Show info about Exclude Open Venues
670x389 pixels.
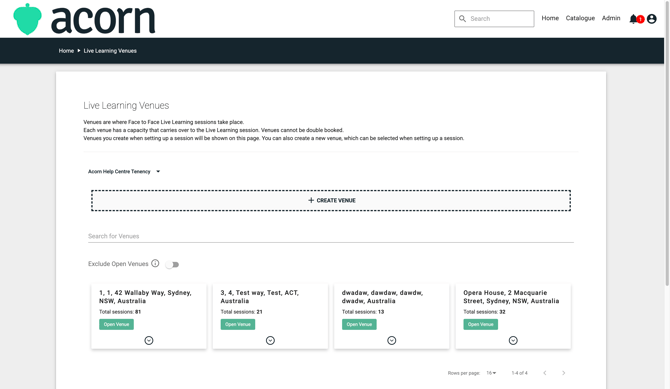(155, 263)
